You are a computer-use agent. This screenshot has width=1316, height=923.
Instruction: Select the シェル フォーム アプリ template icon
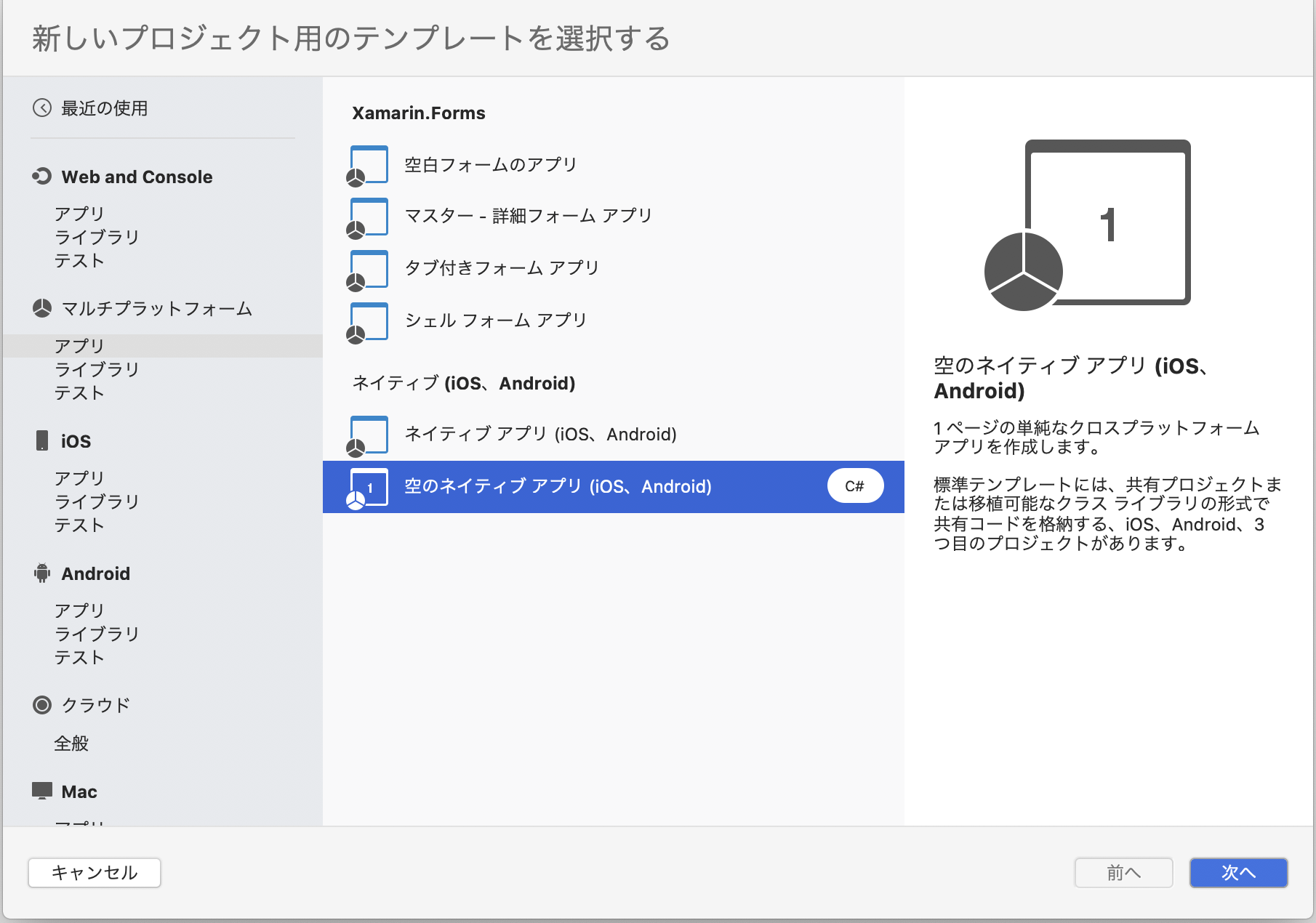(368, 321)
